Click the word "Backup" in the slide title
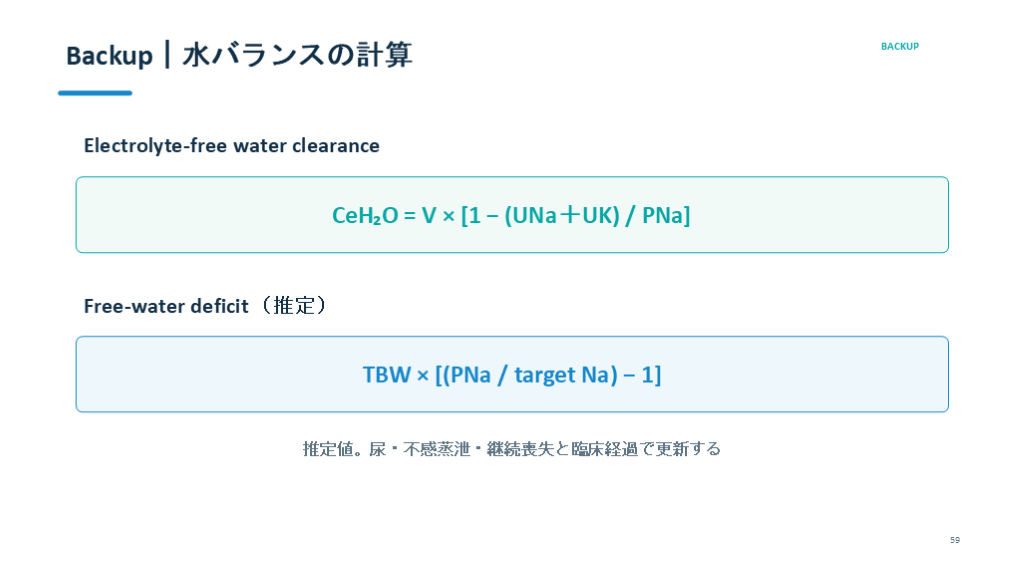The image size is (1024, 576). (109, 56)
